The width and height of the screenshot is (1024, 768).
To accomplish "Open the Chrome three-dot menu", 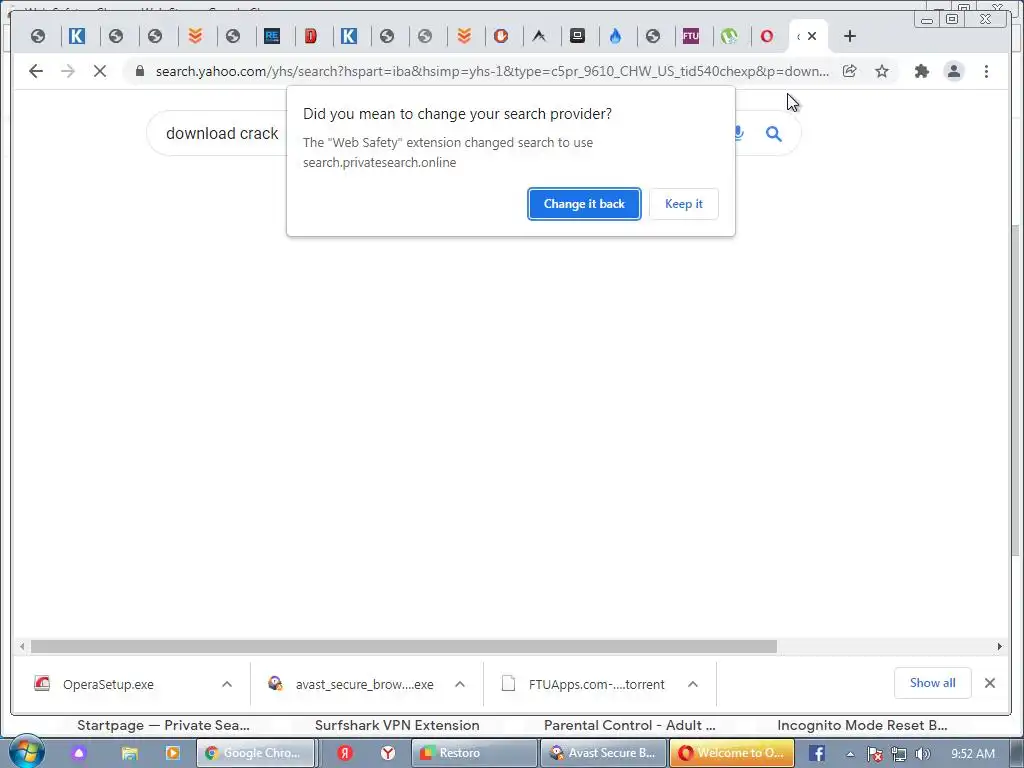I will [987, 71].
